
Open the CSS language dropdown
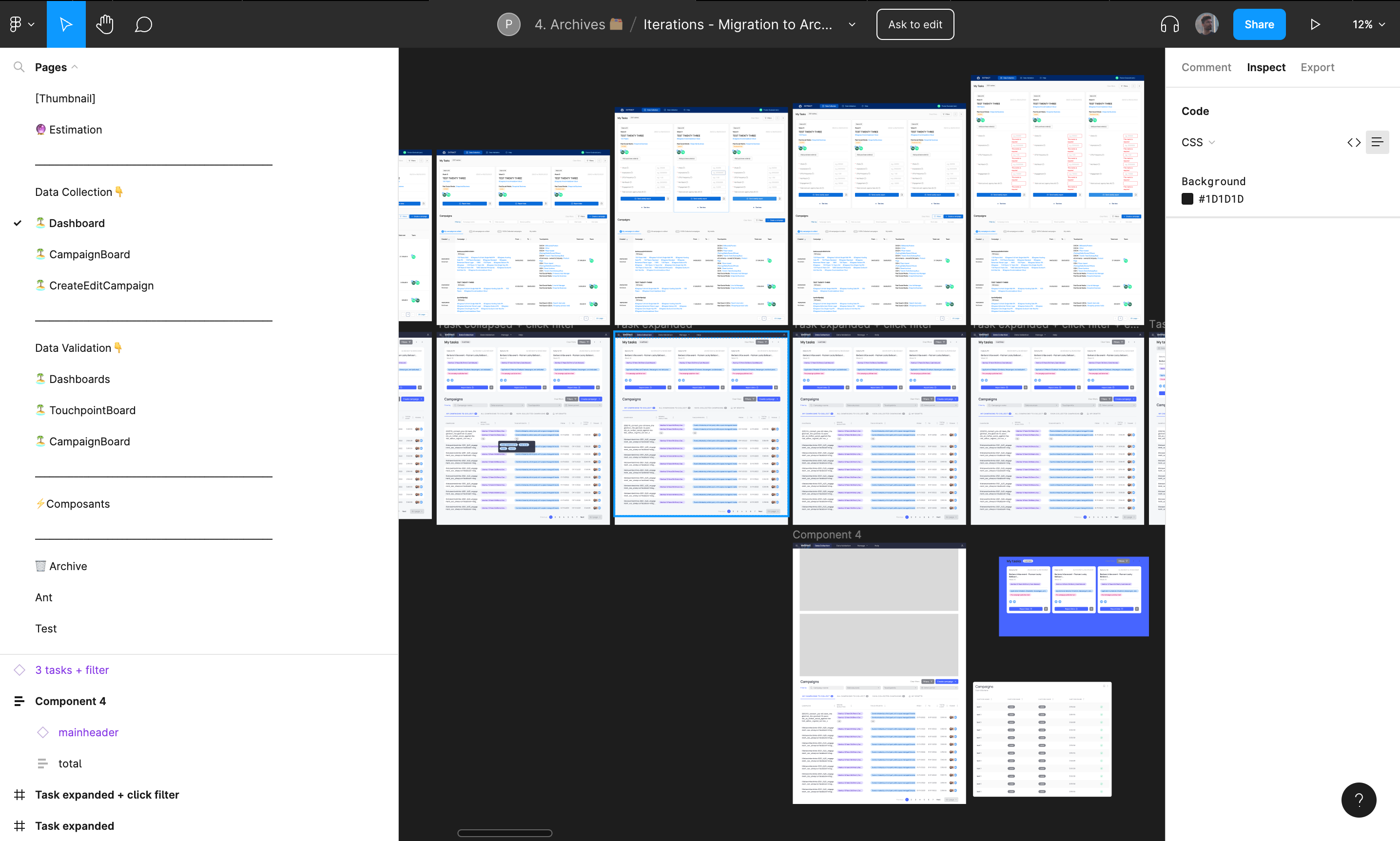coord(1198,142)
